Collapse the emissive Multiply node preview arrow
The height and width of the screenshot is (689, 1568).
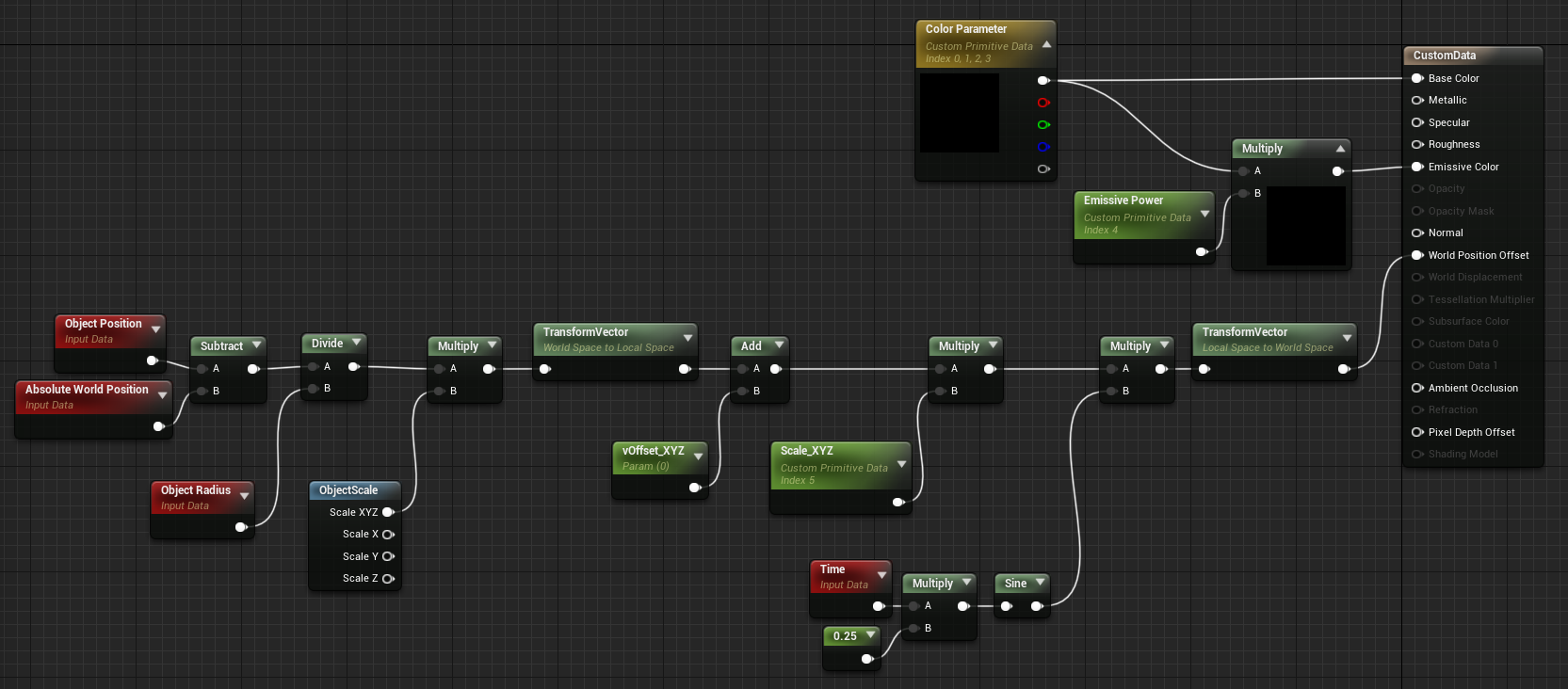pyautogui.click(x=1340, y=149)
